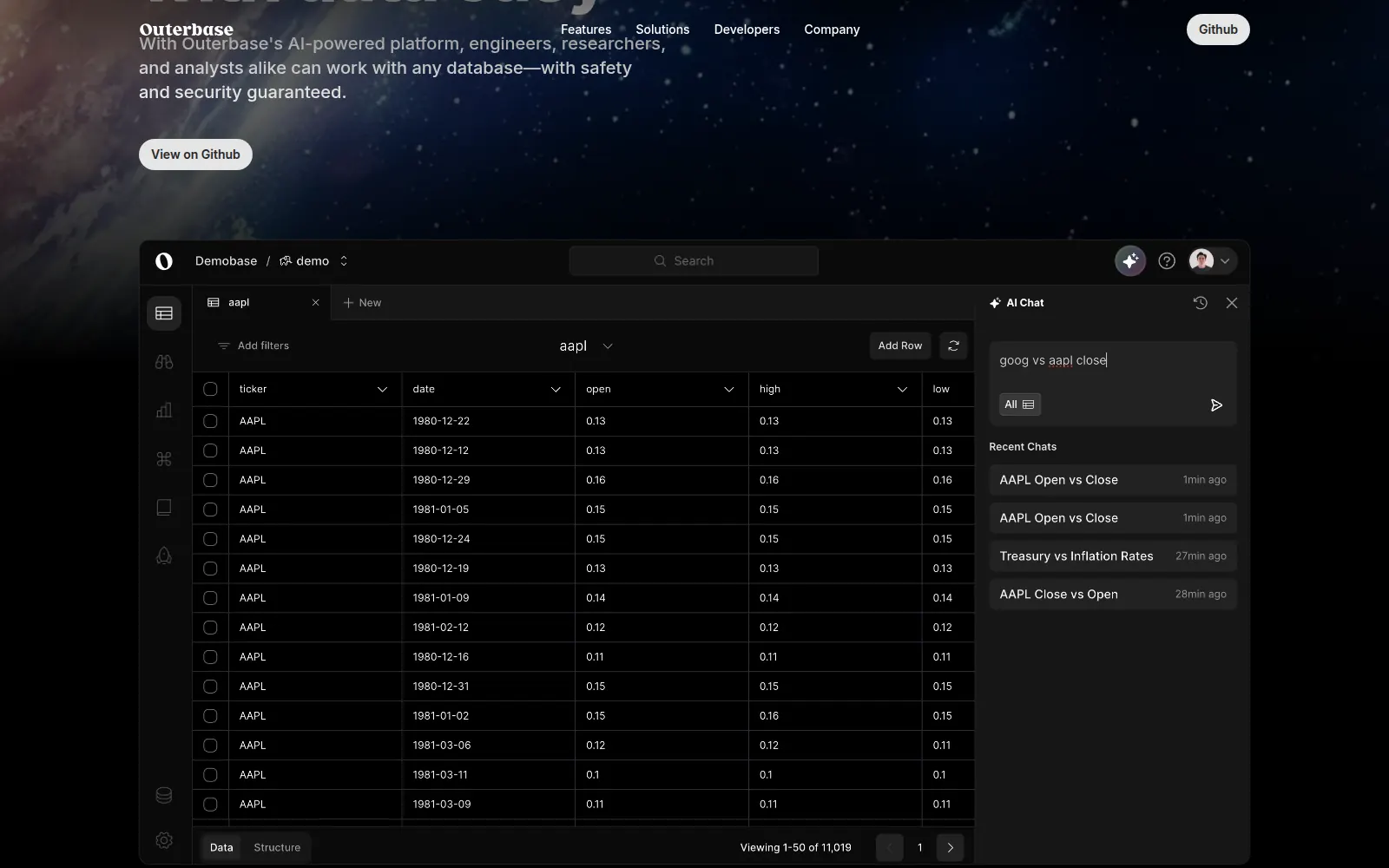Open settings gear in sidebar

164,840
